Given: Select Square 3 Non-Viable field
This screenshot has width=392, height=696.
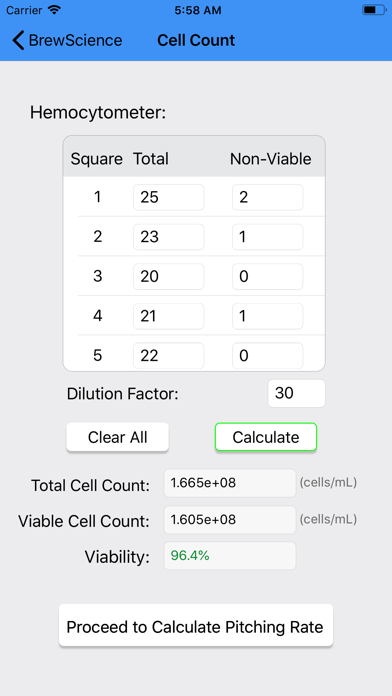Looking at the screenshot, I should coord(268,277).
